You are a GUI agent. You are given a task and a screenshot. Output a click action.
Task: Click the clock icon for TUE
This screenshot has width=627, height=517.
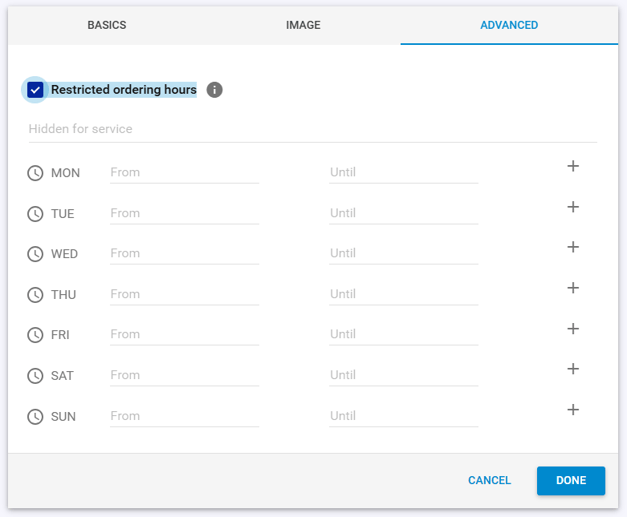point(35,214)
